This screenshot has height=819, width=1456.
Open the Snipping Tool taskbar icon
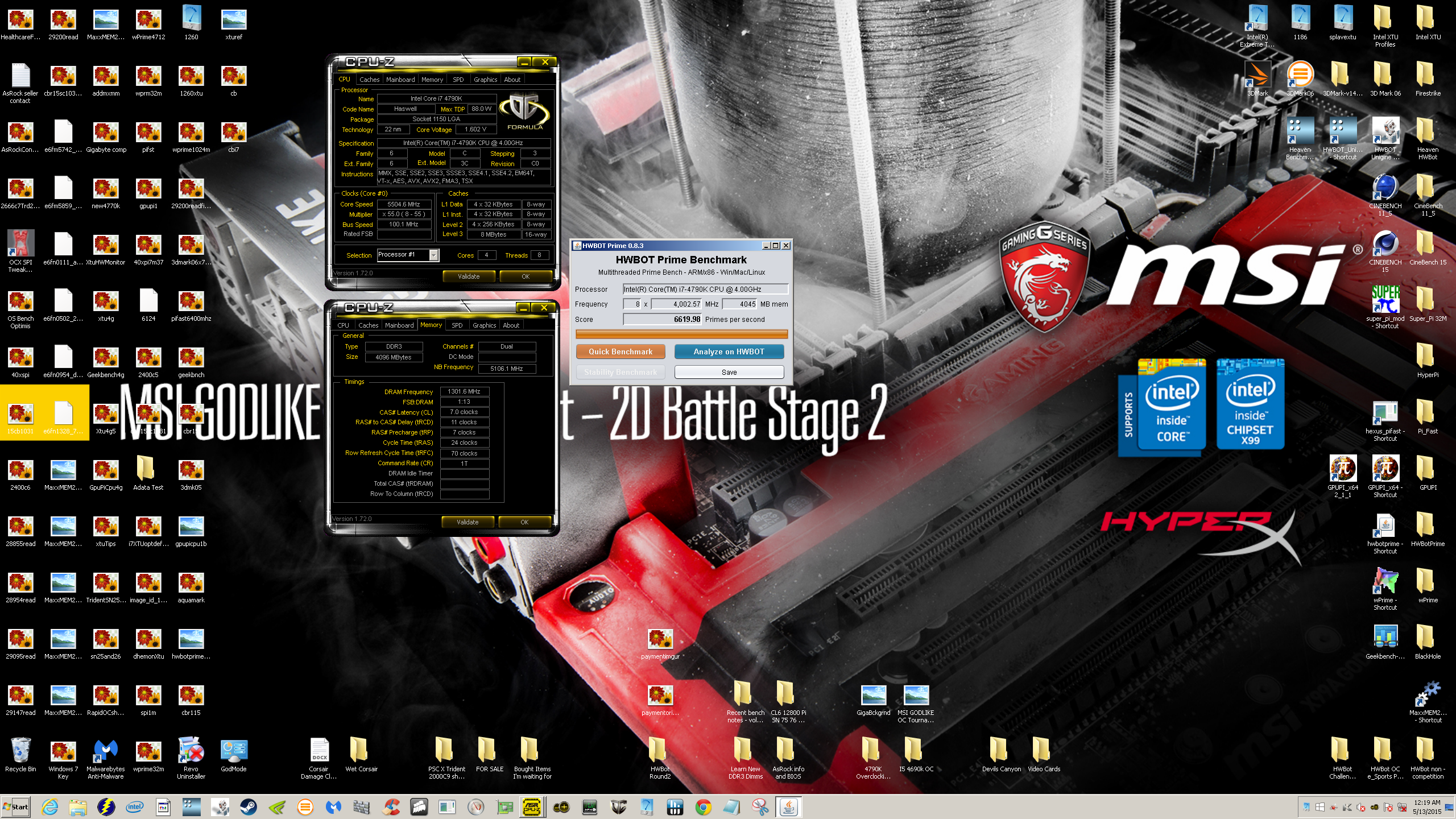pyautogui.click(x=760, y=806)
